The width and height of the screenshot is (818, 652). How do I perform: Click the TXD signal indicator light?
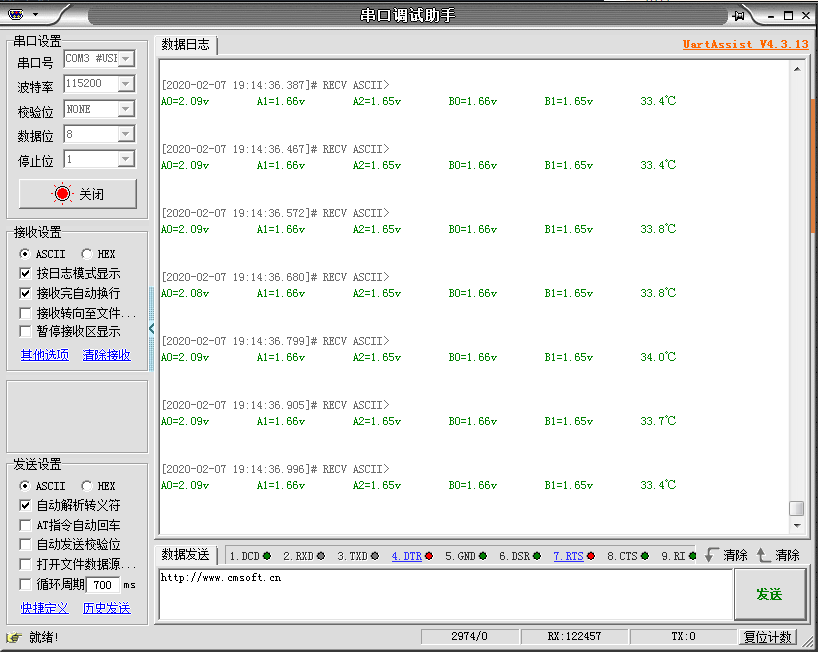pos(375,556)
